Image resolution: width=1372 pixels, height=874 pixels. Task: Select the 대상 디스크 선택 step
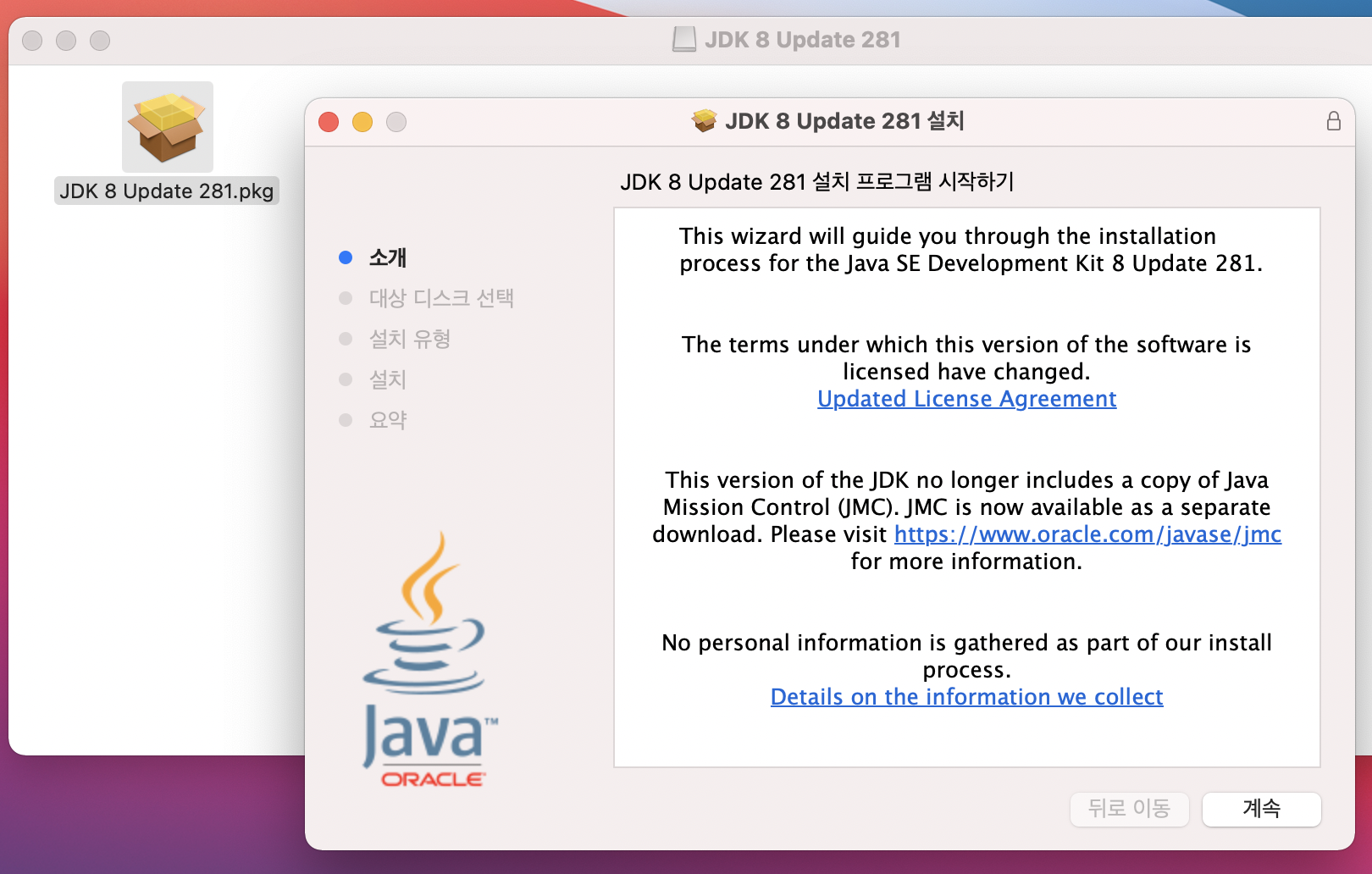tap(440, 298)
